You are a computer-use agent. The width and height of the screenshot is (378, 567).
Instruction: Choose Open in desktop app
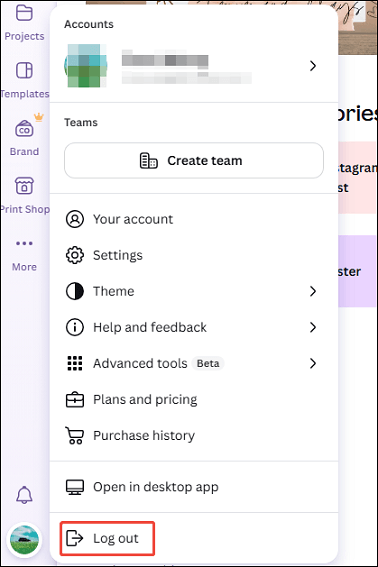194,487
